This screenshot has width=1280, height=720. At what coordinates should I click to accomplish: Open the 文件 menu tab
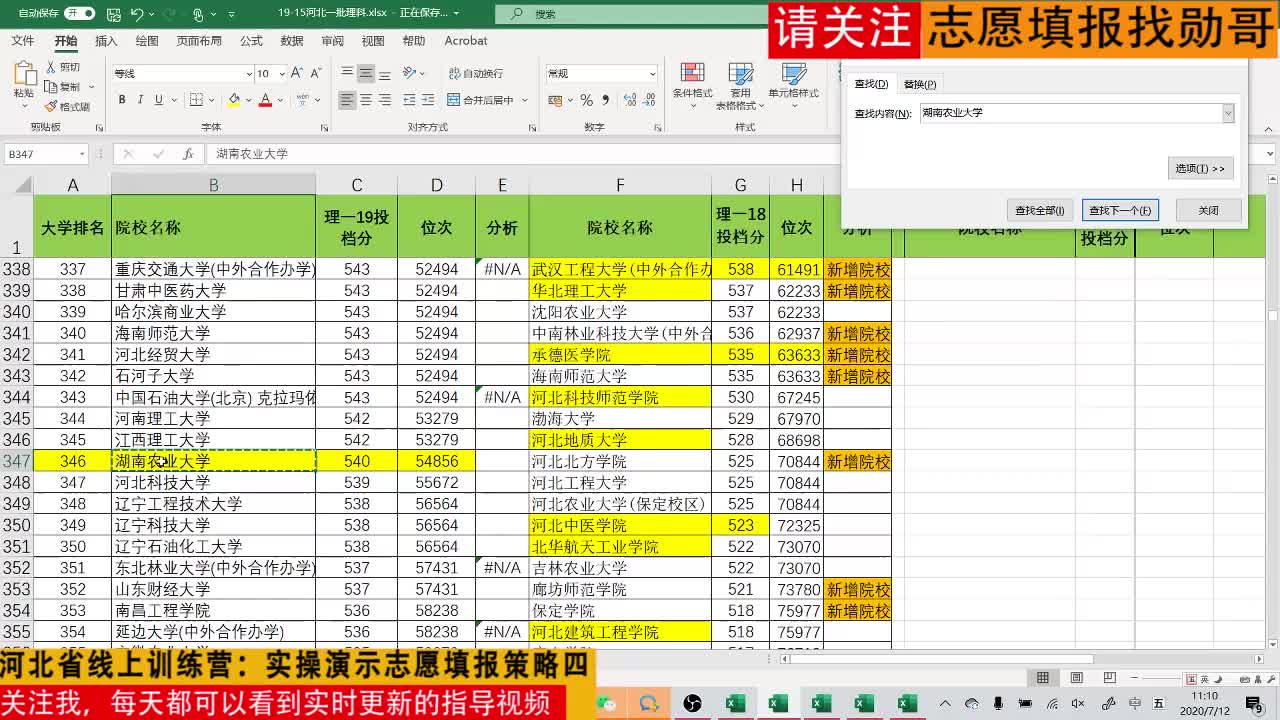click(x=22, y=41)
